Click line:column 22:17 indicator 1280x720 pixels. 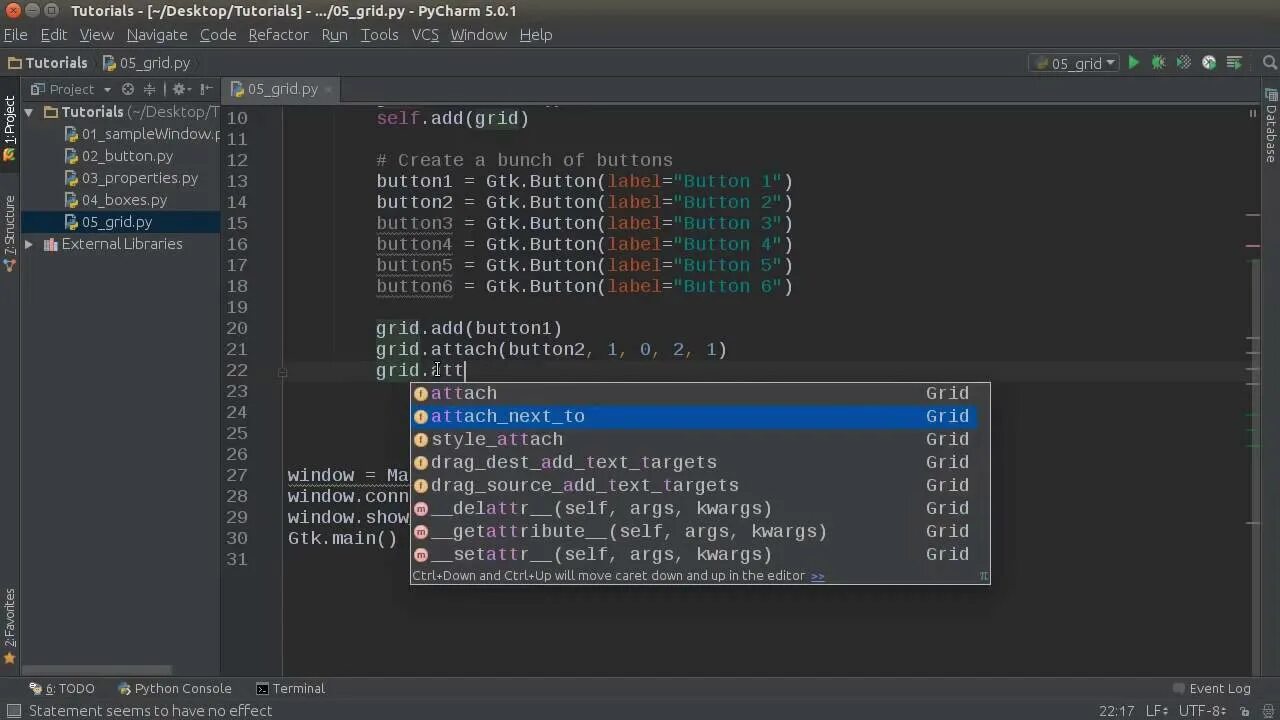click(x=1115, y=711)
